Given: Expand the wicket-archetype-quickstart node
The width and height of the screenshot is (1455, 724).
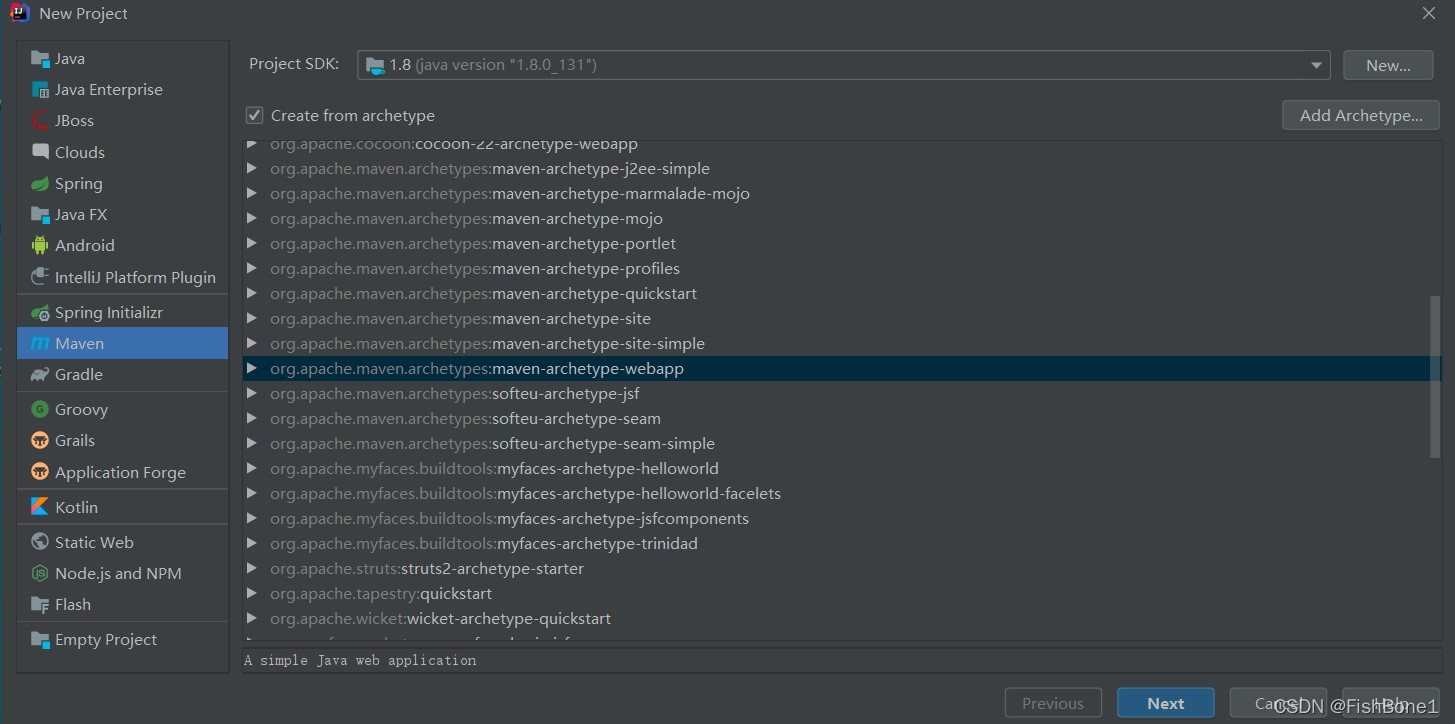Looking at the screenshot, I should (252, 619).
